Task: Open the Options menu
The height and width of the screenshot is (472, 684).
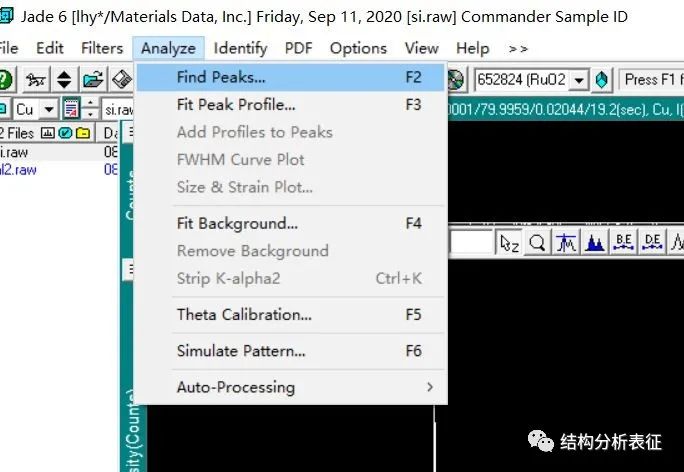Action: (x=358, y=48)
